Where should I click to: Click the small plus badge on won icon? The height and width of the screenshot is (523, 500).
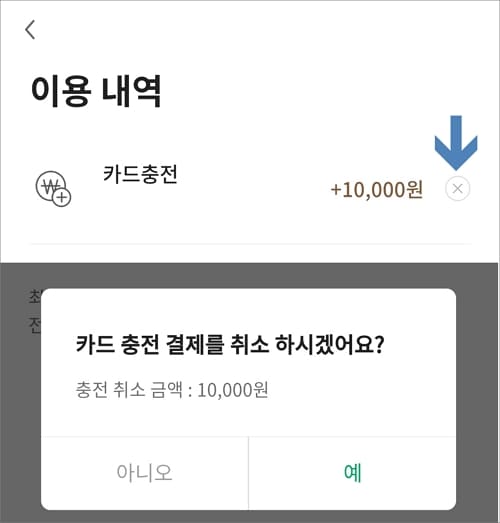click(62, 197)
